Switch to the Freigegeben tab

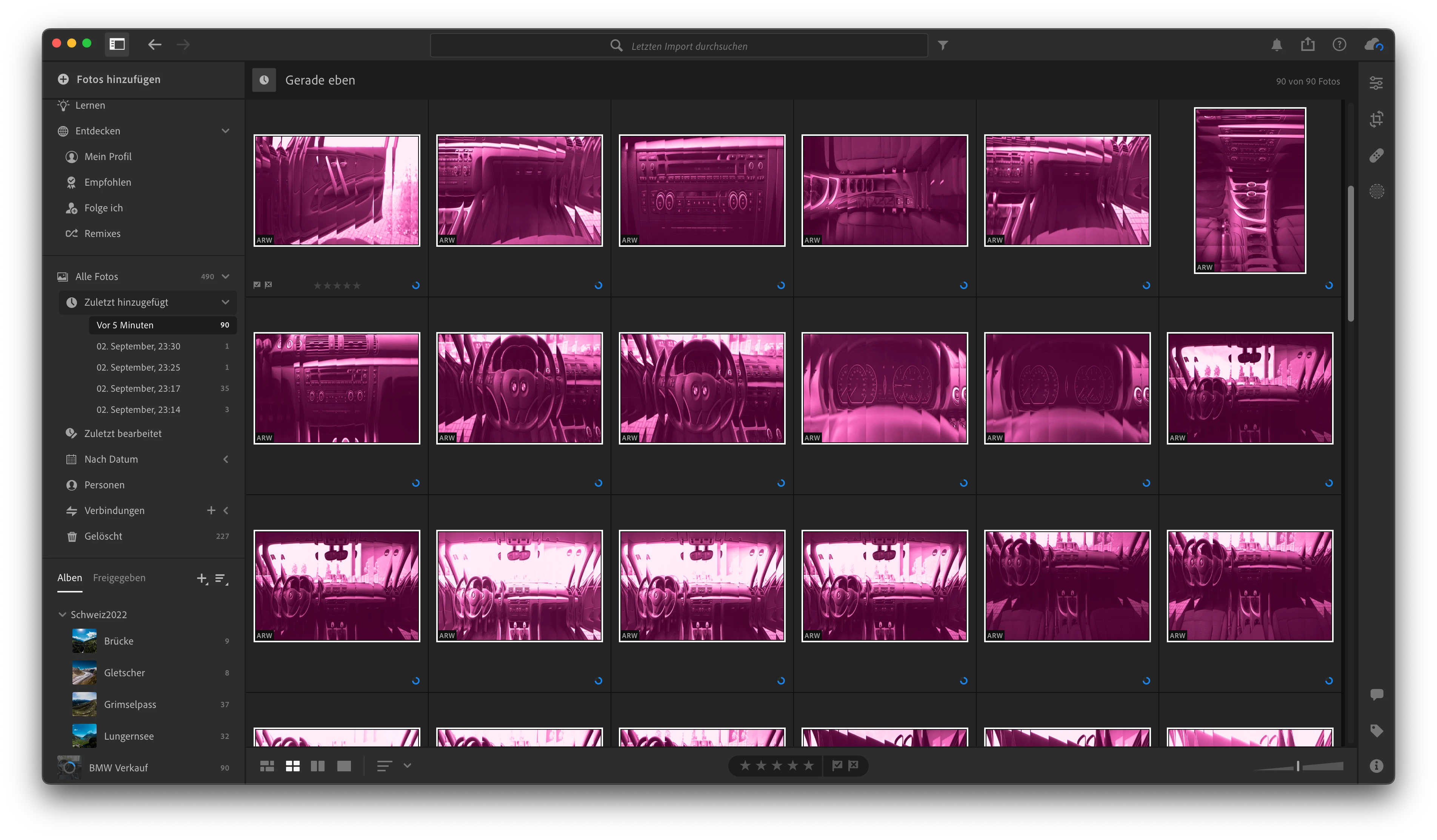tap(118, 578)
